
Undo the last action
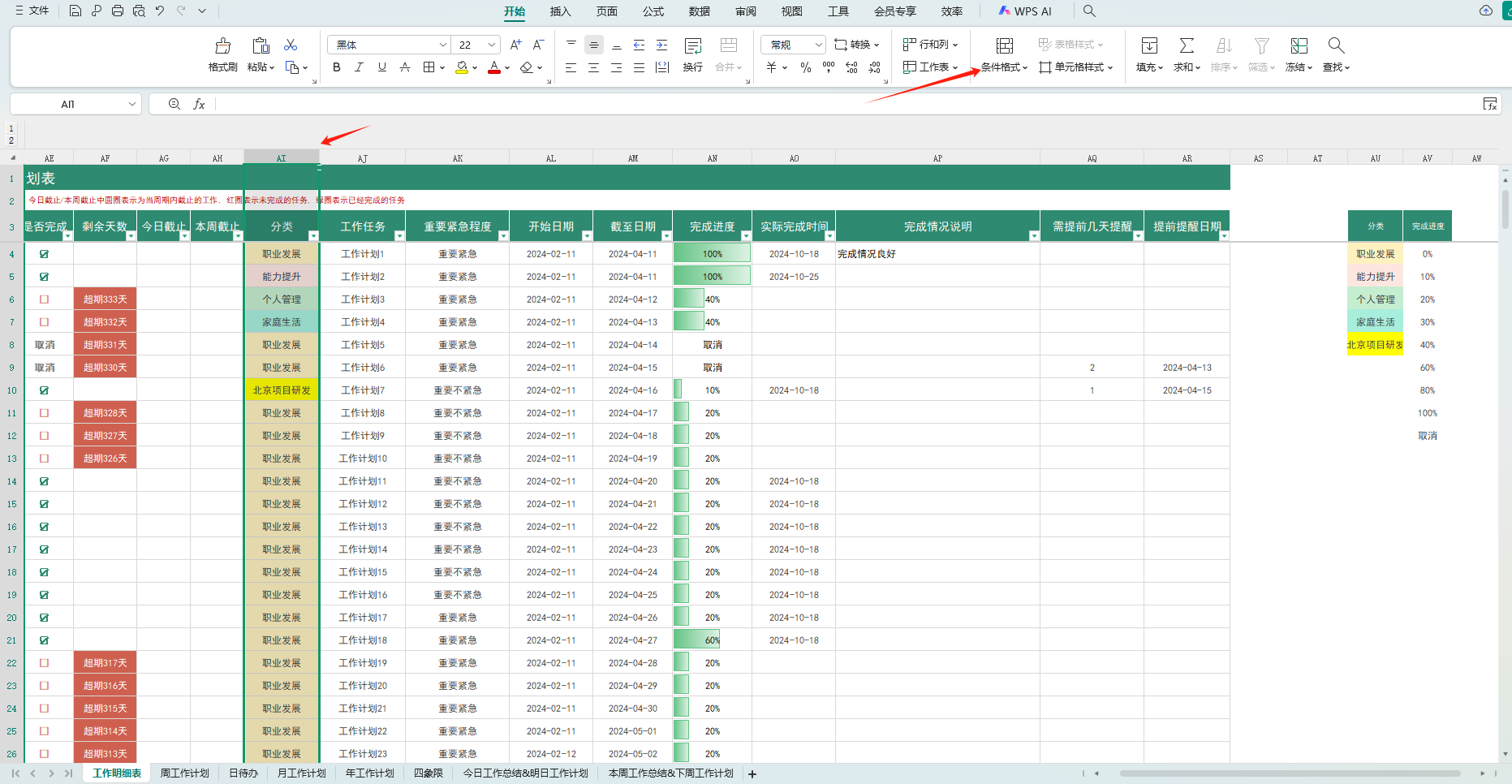(160, 11)
